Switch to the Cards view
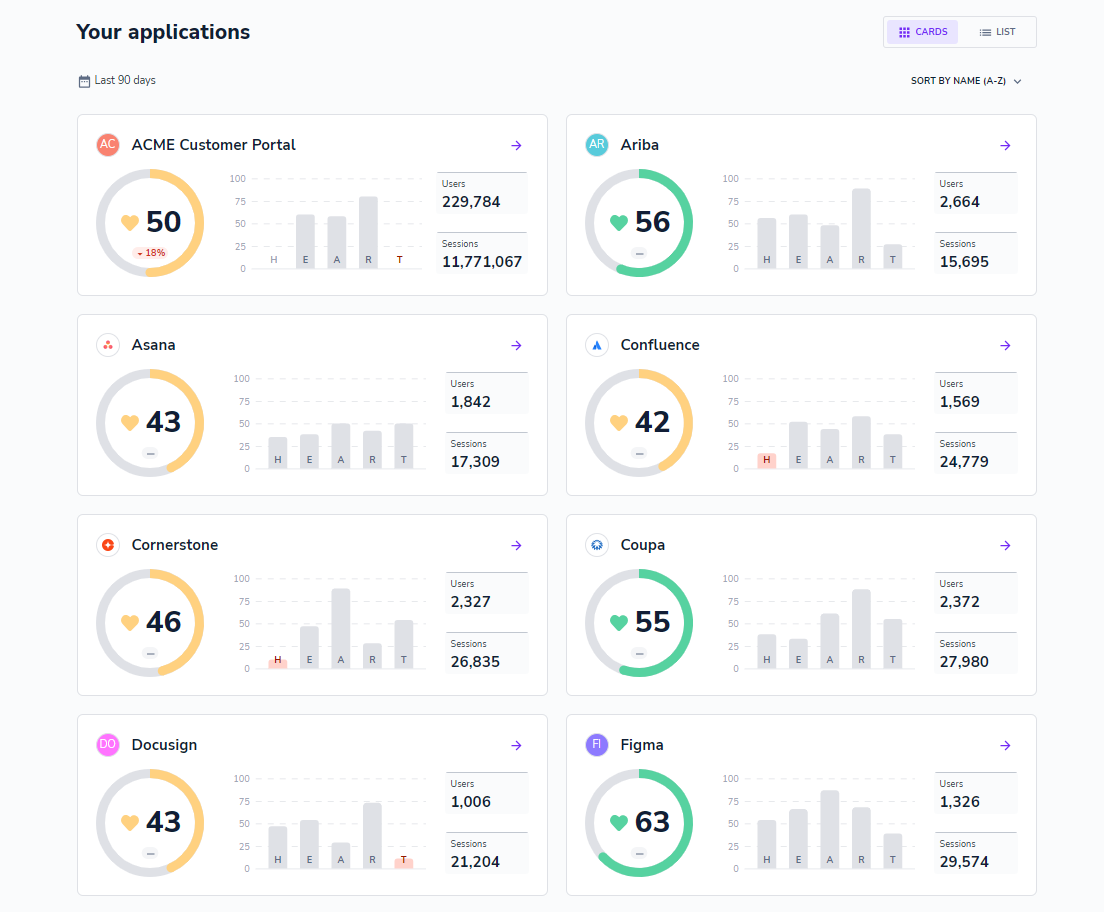Image resolution: width=1104 pixels, height=912 pixels. [x=922, y=32]
